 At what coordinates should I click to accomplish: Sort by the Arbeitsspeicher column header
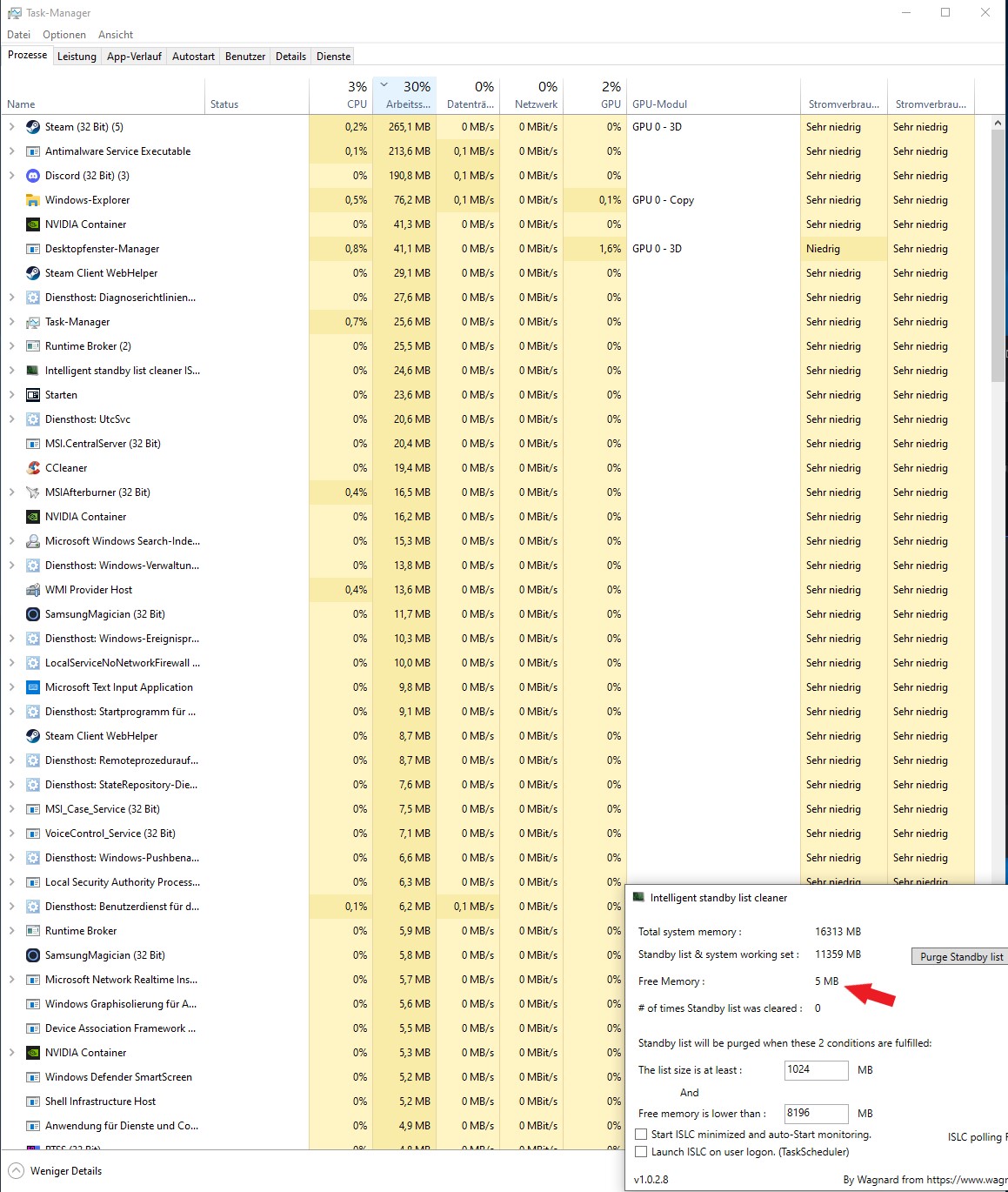(x=404, y=96)
